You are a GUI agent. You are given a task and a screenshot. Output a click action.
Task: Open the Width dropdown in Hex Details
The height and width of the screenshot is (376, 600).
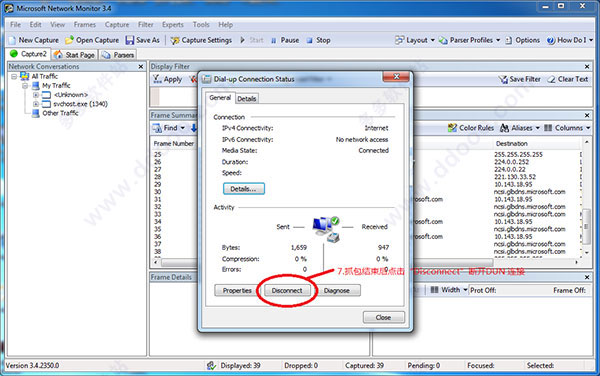click(x=449, y=290)
